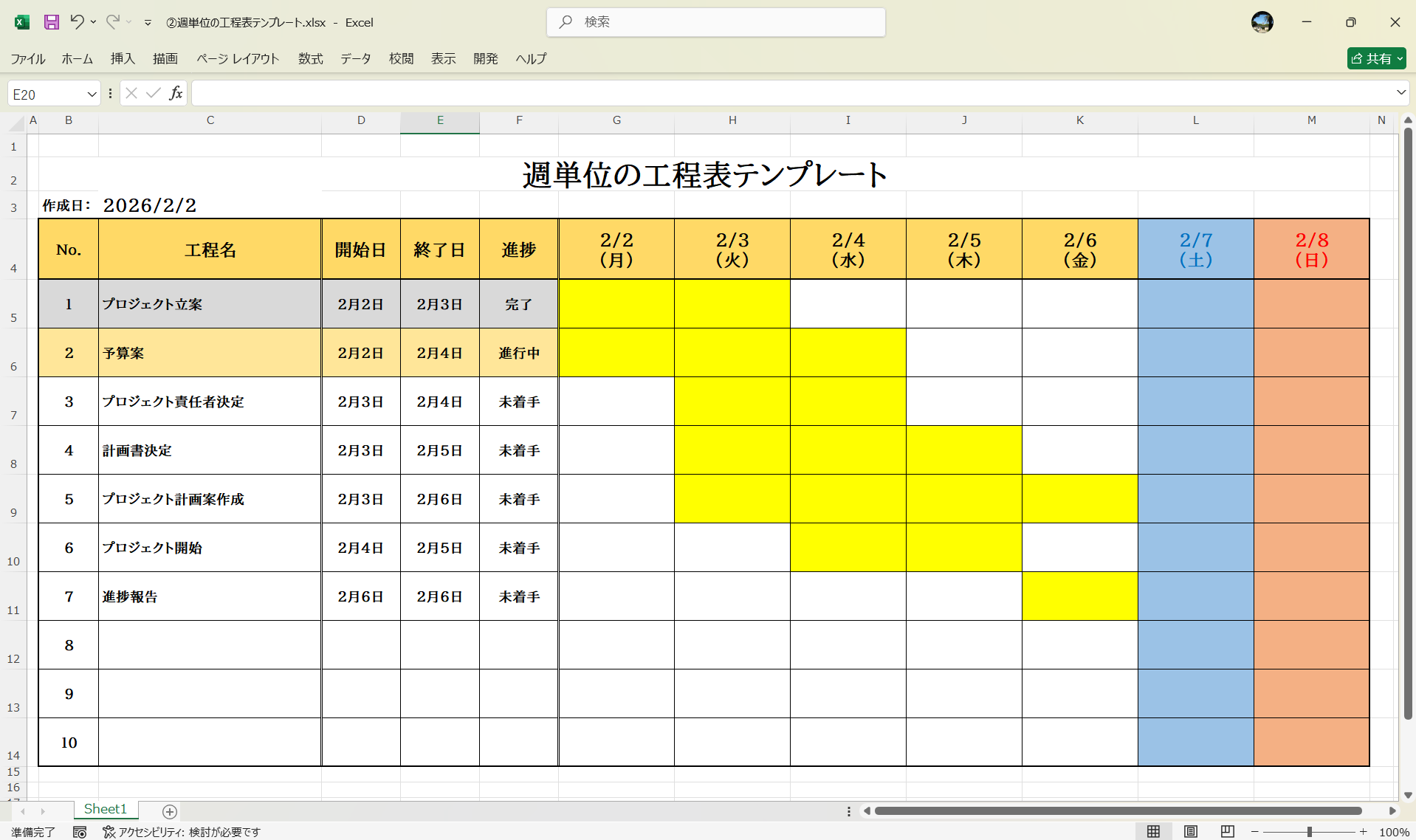This screenshot has width=1416, height=840.
Task: Open the Name Box dropdown
Action: click(92, 93)
